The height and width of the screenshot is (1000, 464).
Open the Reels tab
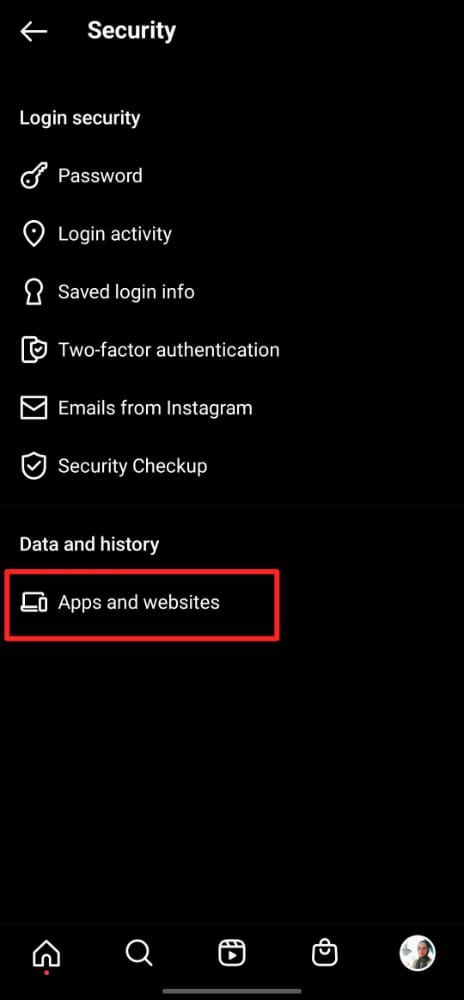[x=231, y=953]
